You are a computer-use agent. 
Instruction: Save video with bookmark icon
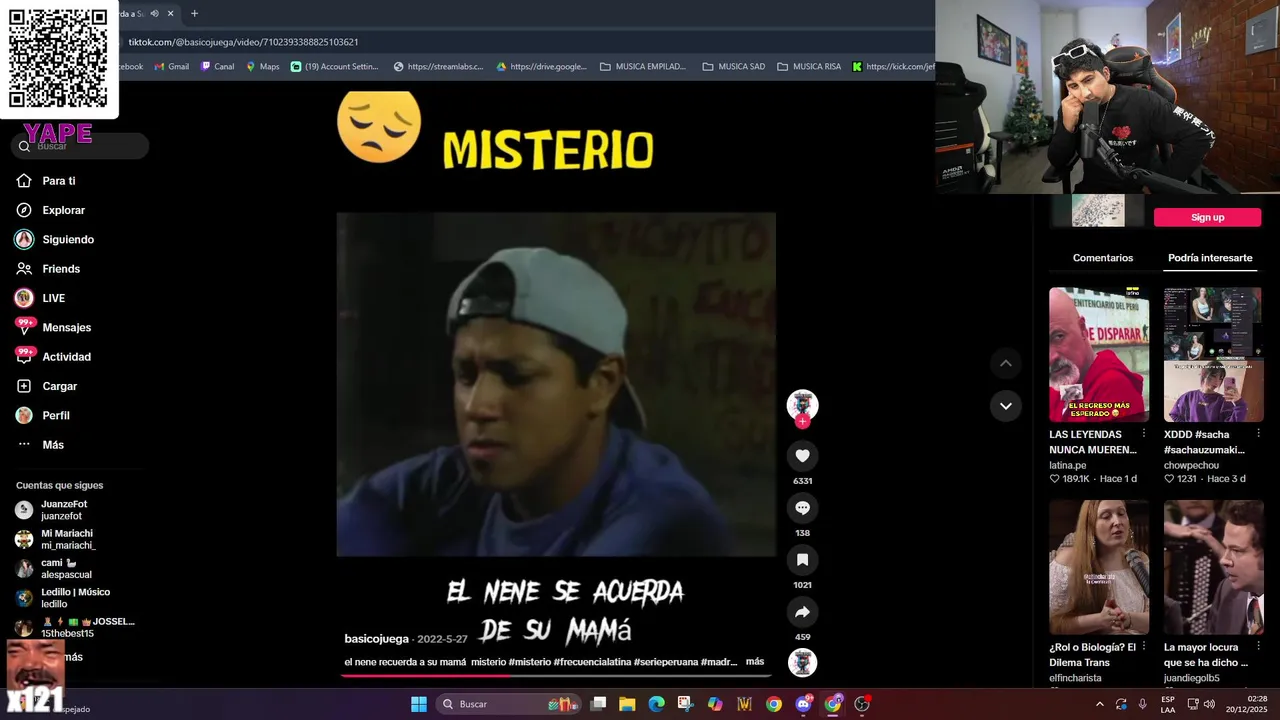(802, 560)
